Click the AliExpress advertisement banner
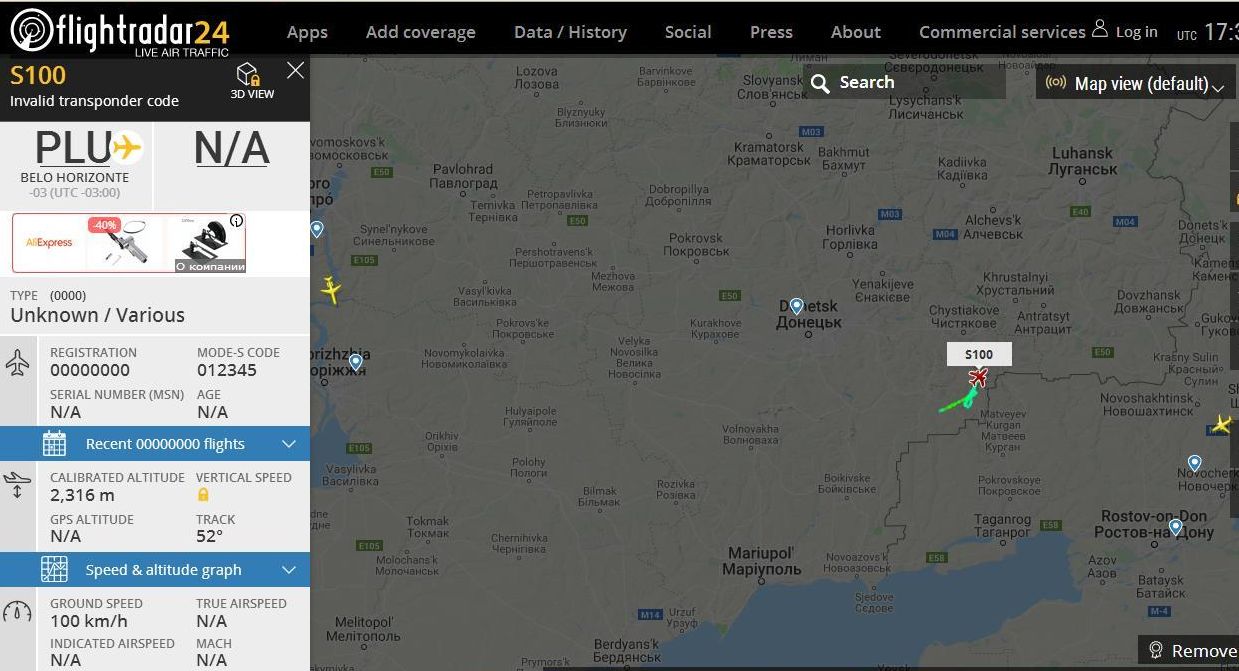This screenshot has height=671, width=1239. [129, 243]
